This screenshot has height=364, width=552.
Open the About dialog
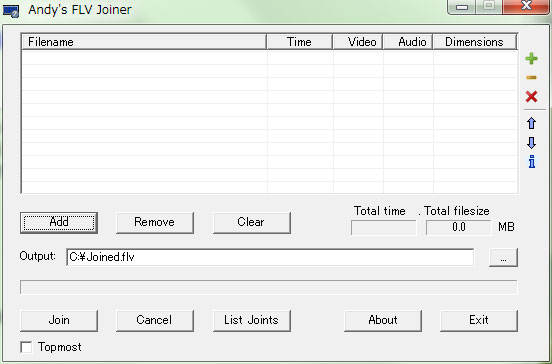pyautogui.click(x=383, y=320)
